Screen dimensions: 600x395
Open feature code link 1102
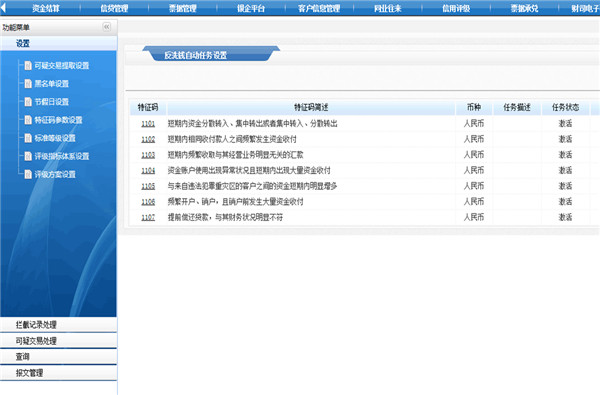click(x=148, y=139)
